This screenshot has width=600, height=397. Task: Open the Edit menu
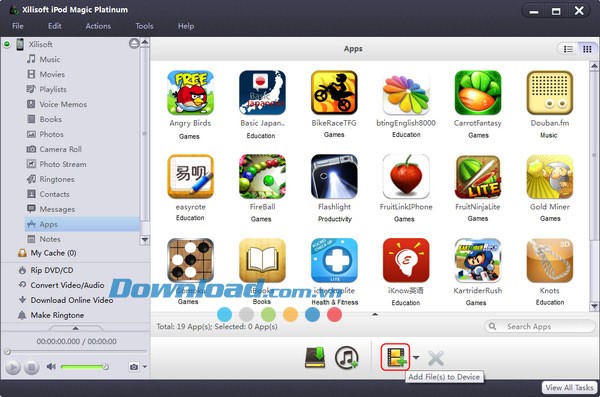pos(55,26)
